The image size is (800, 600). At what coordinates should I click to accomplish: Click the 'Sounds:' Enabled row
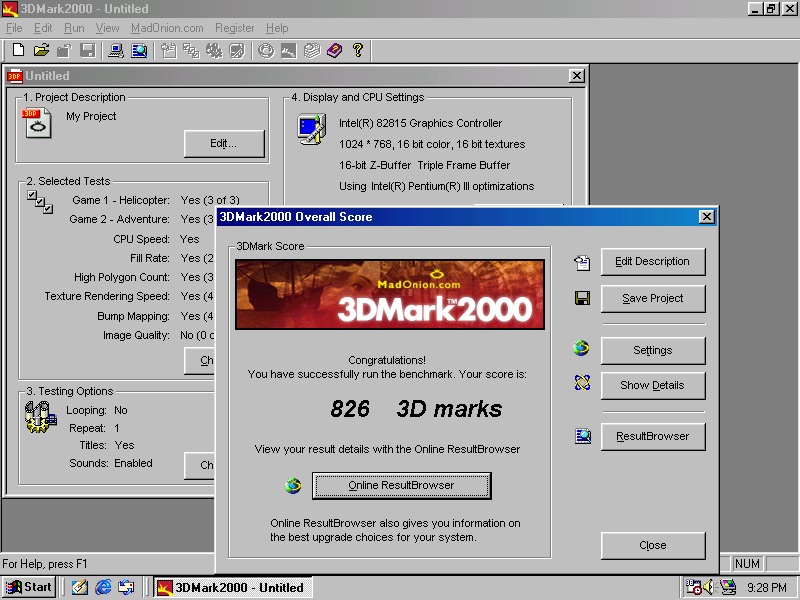click(x=111, y=463)
